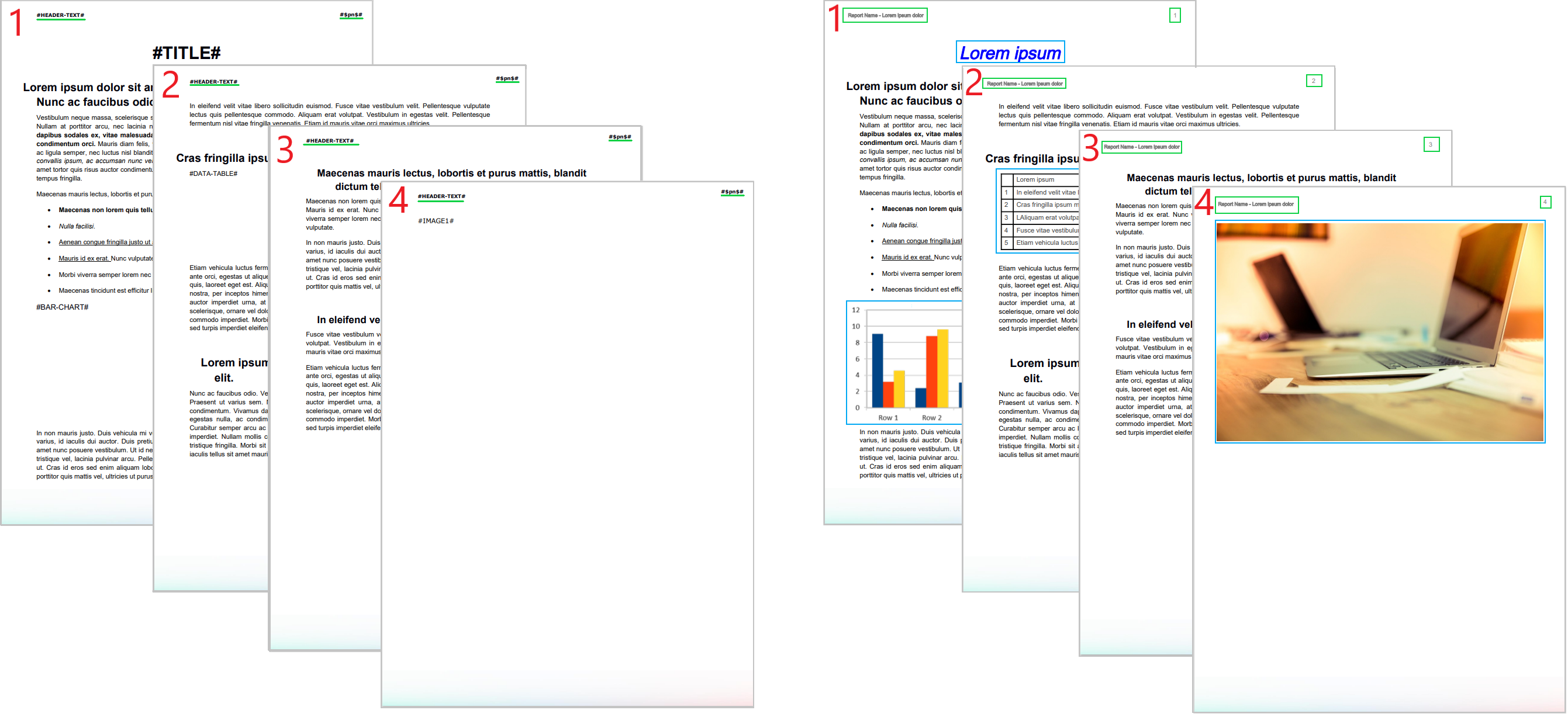Select the #HEADER-TEXT# placeholder on template page 4

441,196
